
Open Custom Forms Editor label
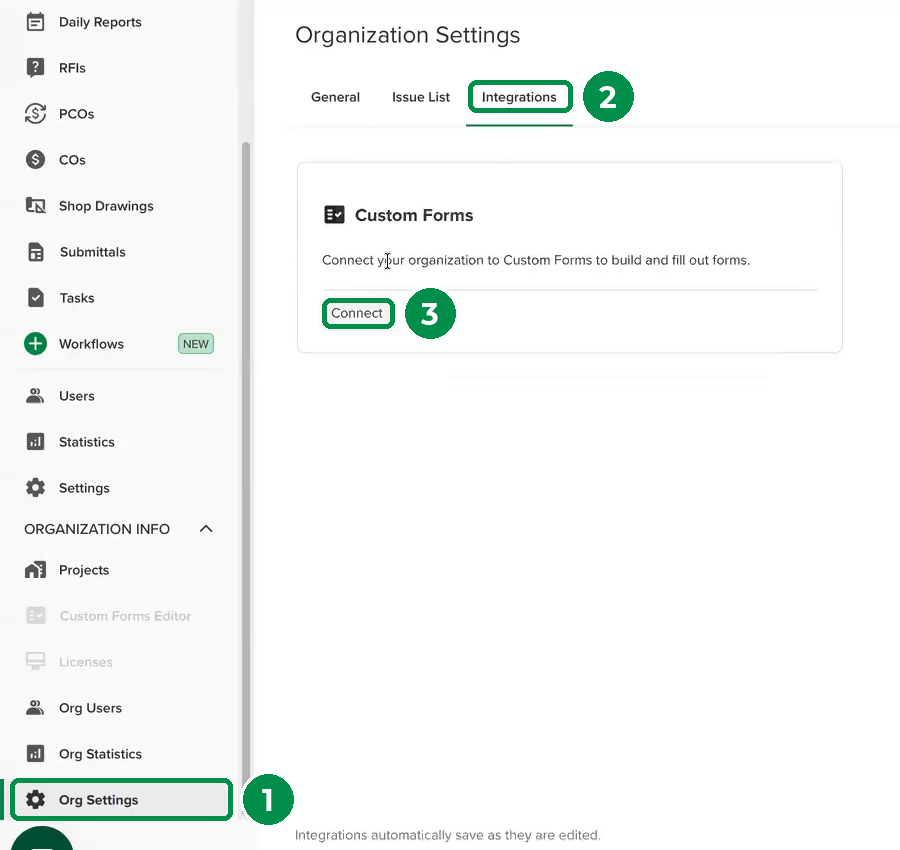click(125, 616)
